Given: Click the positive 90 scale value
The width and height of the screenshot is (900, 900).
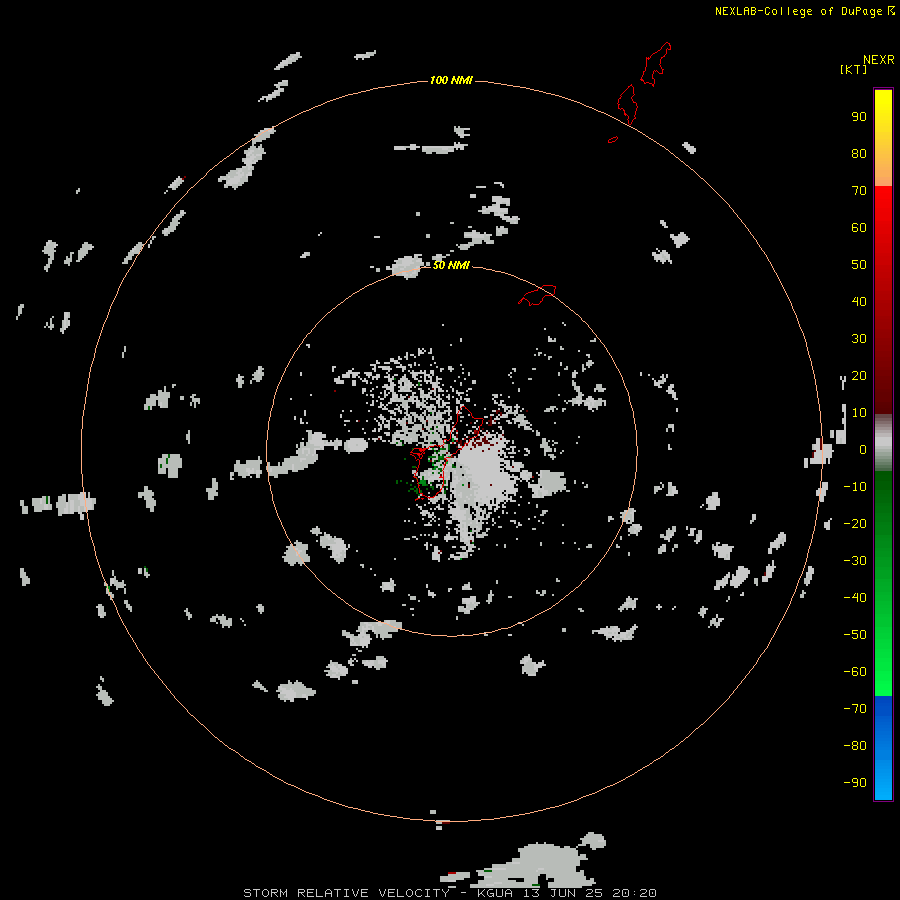Looking at the screenshot, I should (x=859, y=117).
